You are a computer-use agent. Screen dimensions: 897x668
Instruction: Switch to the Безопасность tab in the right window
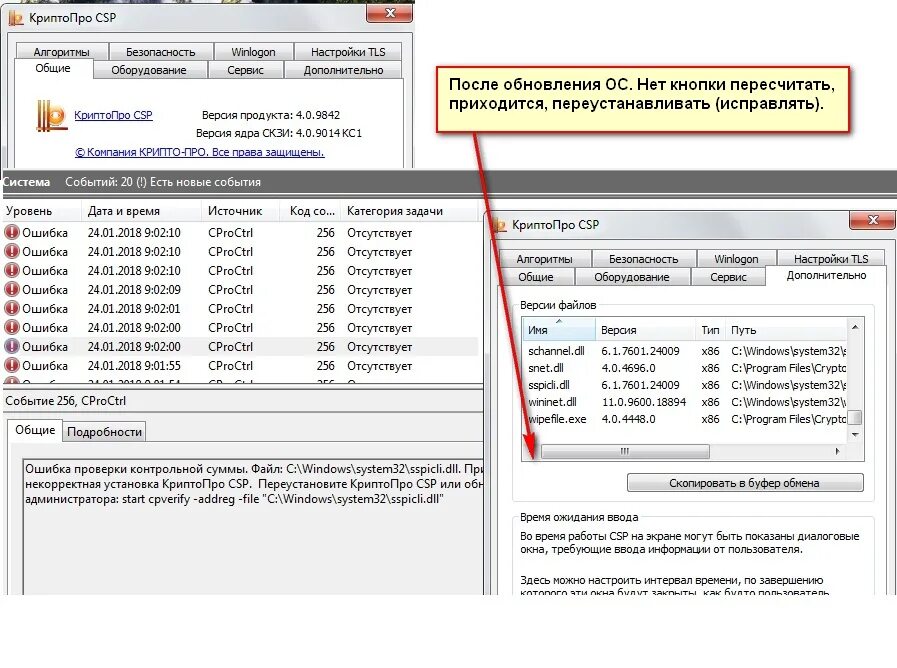coord(644,259)
